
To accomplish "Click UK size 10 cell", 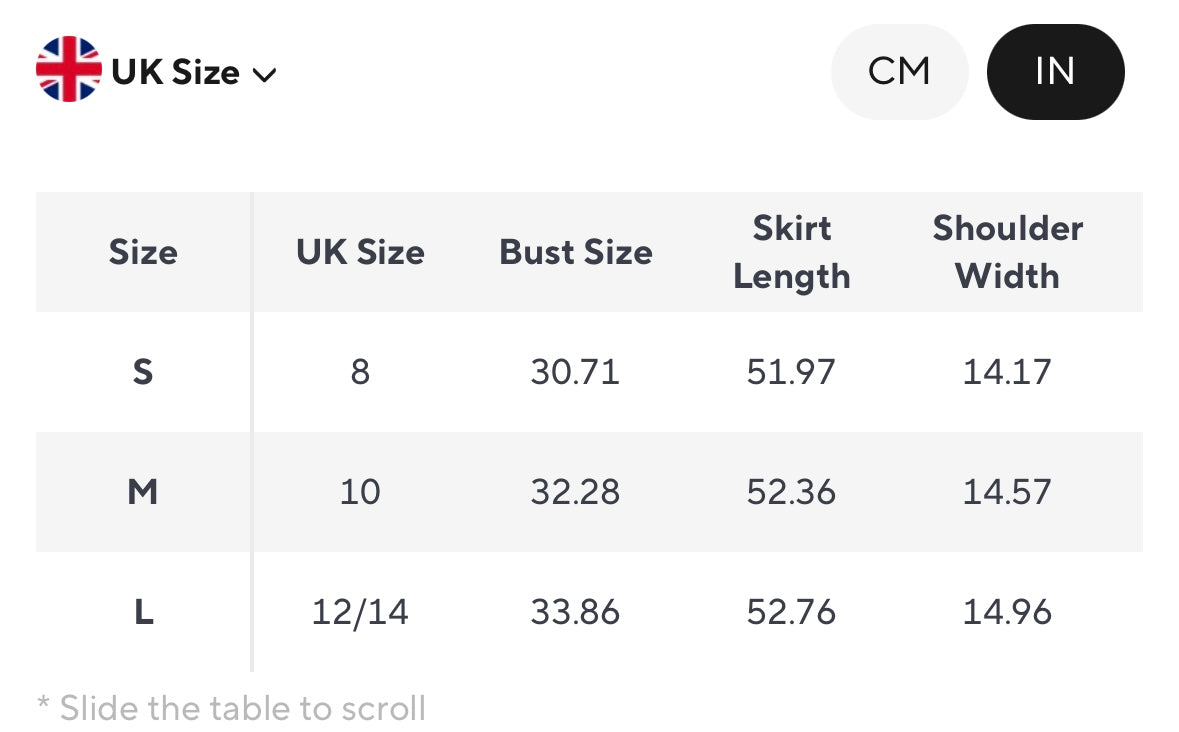I will 360,492.
